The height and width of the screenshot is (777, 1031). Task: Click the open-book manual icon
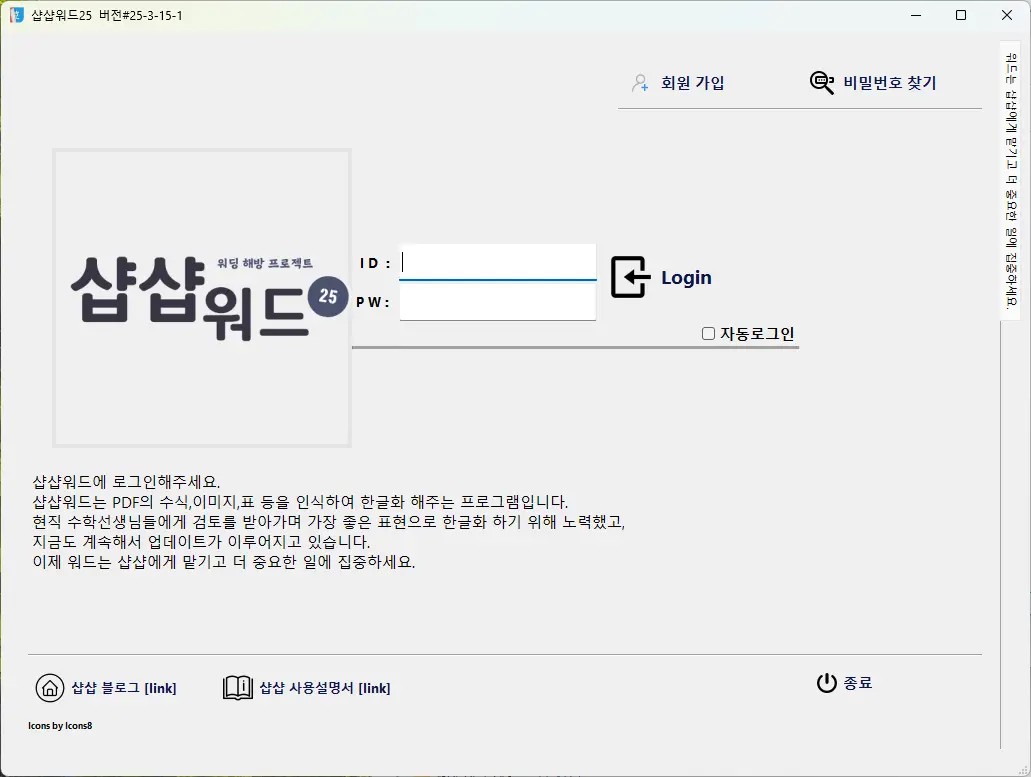(x=237, y=687)
